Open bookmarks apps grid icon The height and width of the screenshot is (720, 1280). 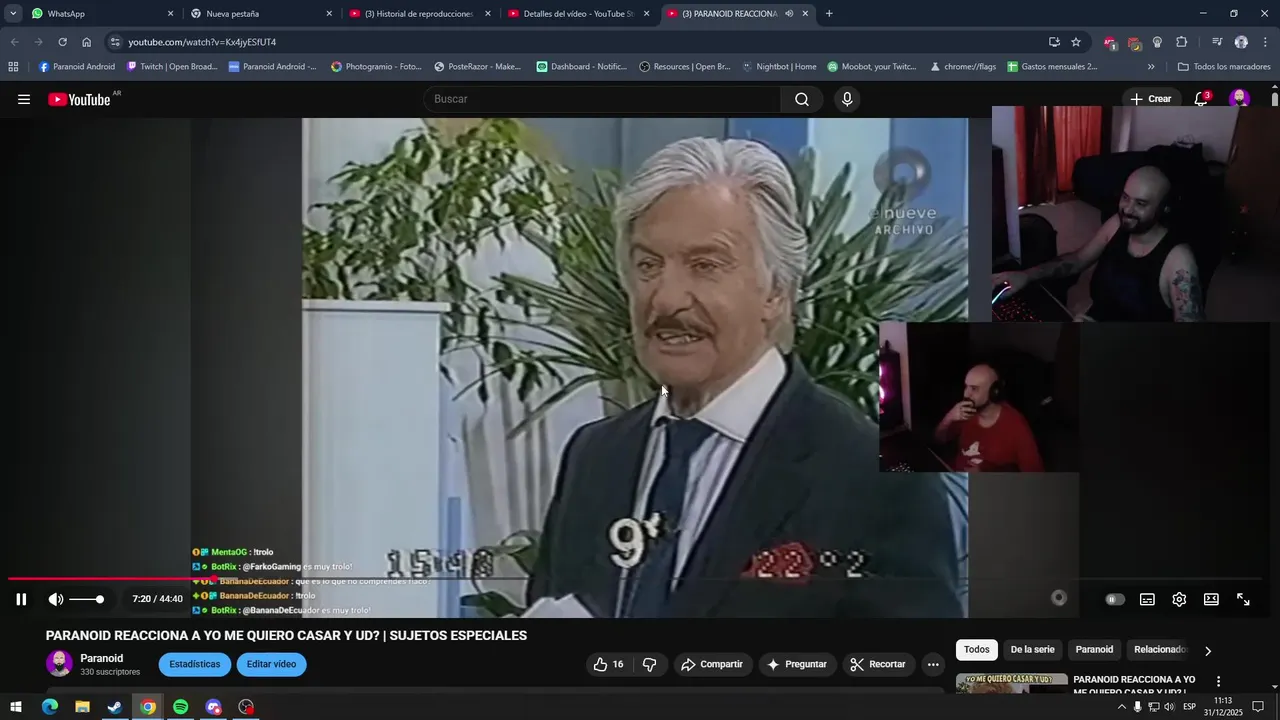tap(13, 67)
